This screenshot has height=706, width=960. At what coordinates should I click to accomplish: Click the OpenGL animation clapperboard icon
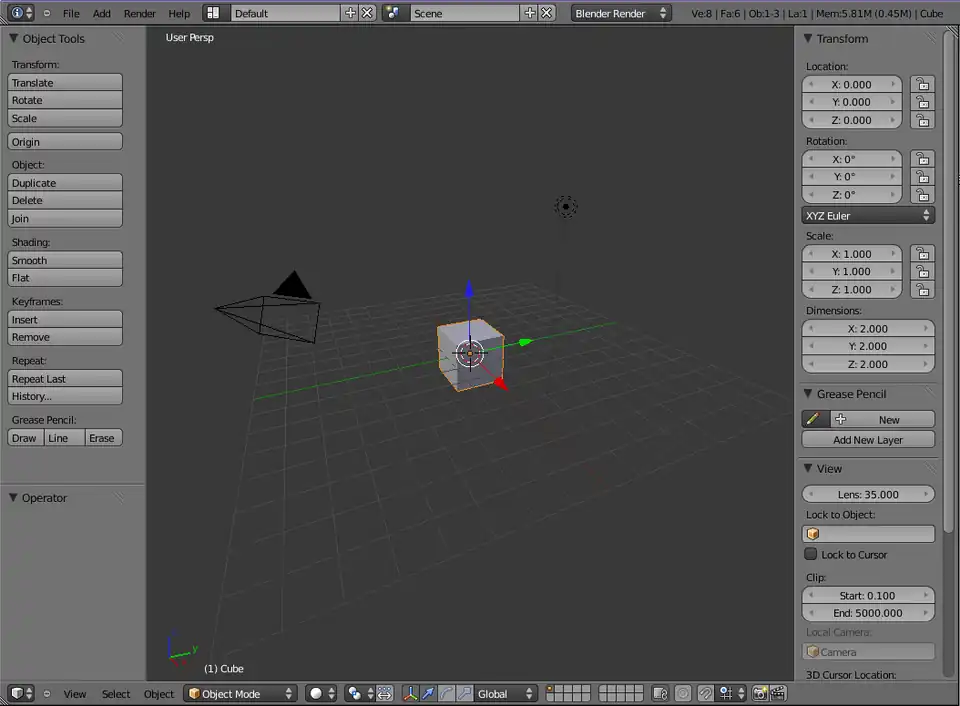(778, 693)
